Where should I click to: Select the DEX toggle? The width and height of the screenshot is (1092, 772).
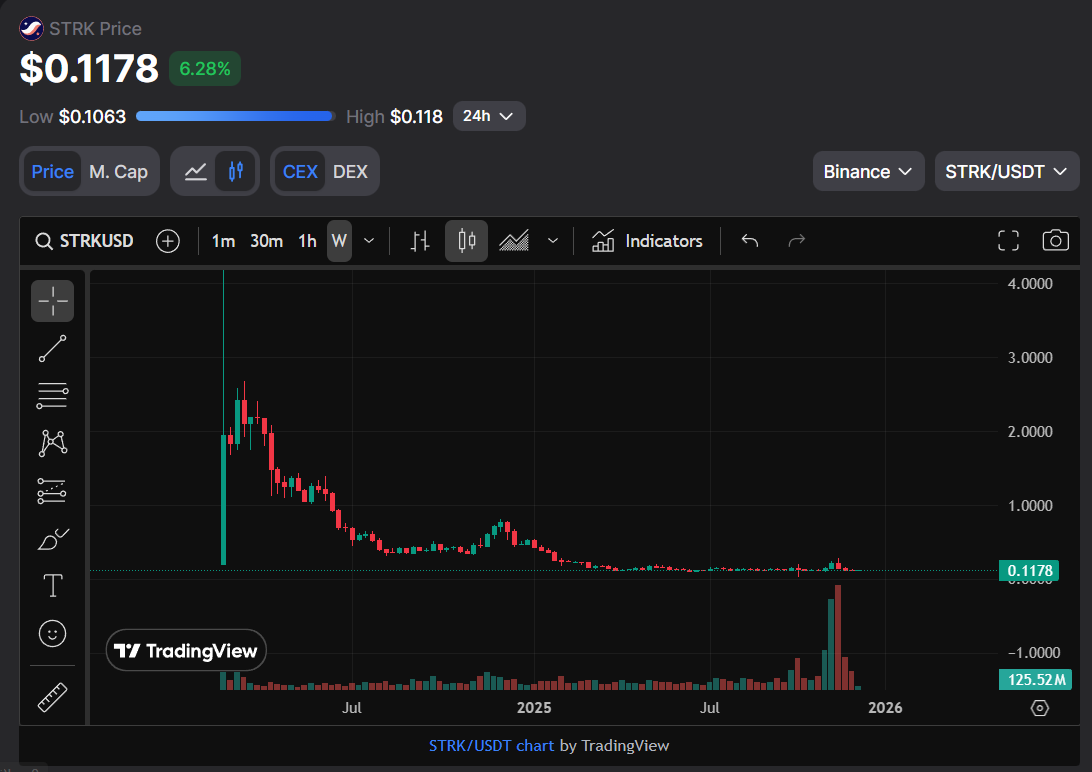click(350, 171)
